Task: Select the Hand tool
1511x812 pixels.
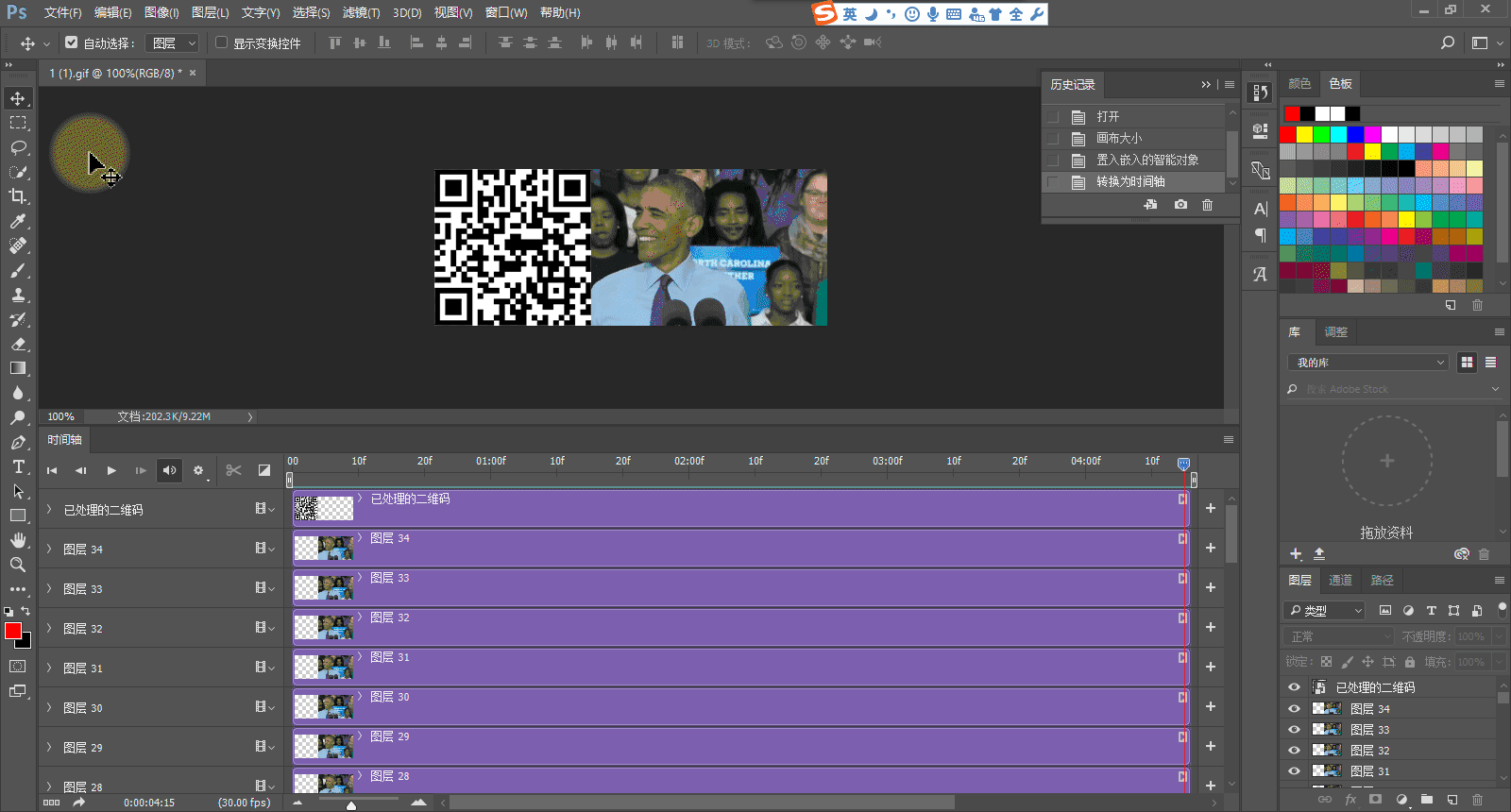Action: (18, 540)
